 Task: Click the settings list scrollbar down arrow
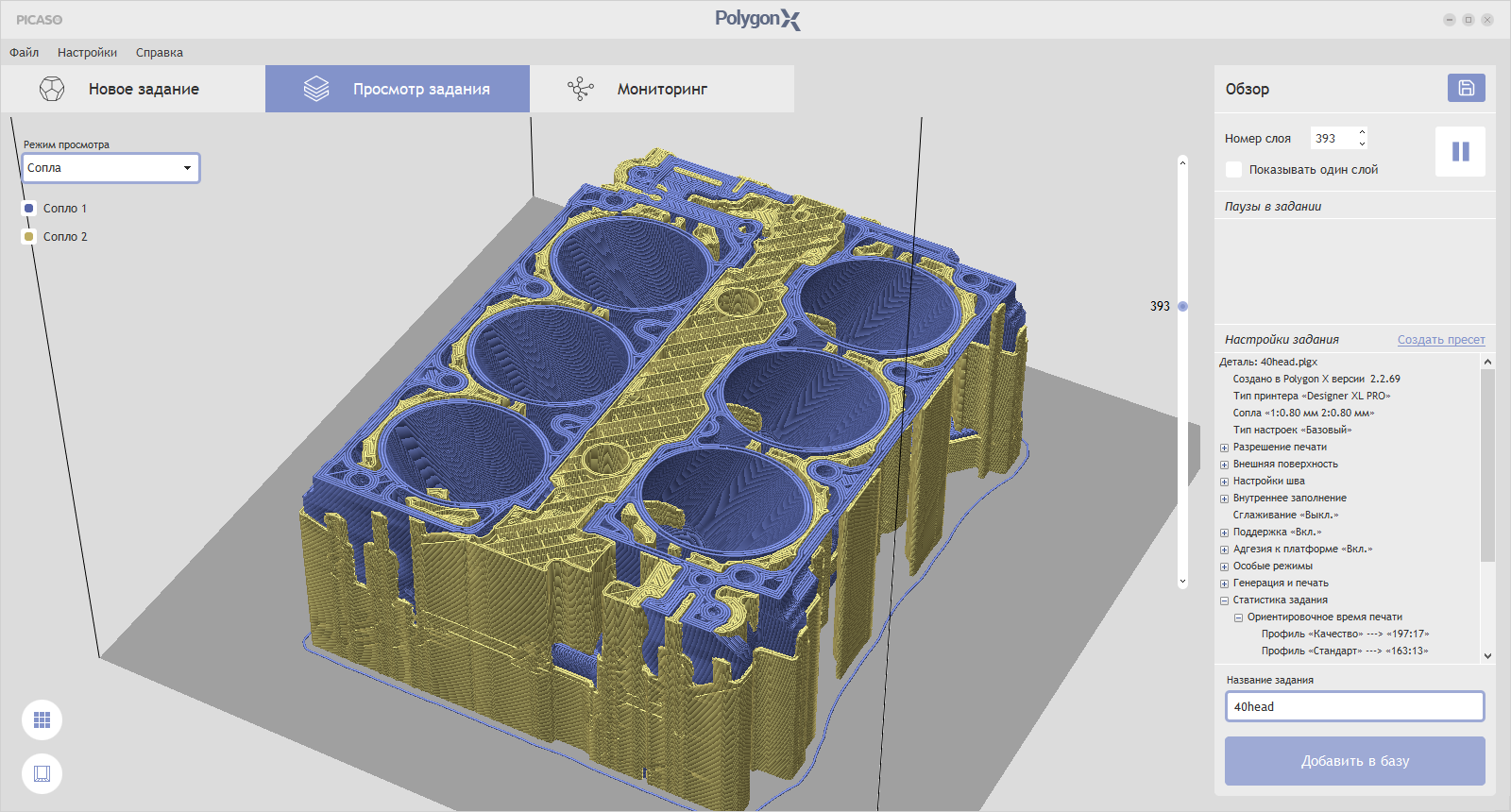(1487, 656)
